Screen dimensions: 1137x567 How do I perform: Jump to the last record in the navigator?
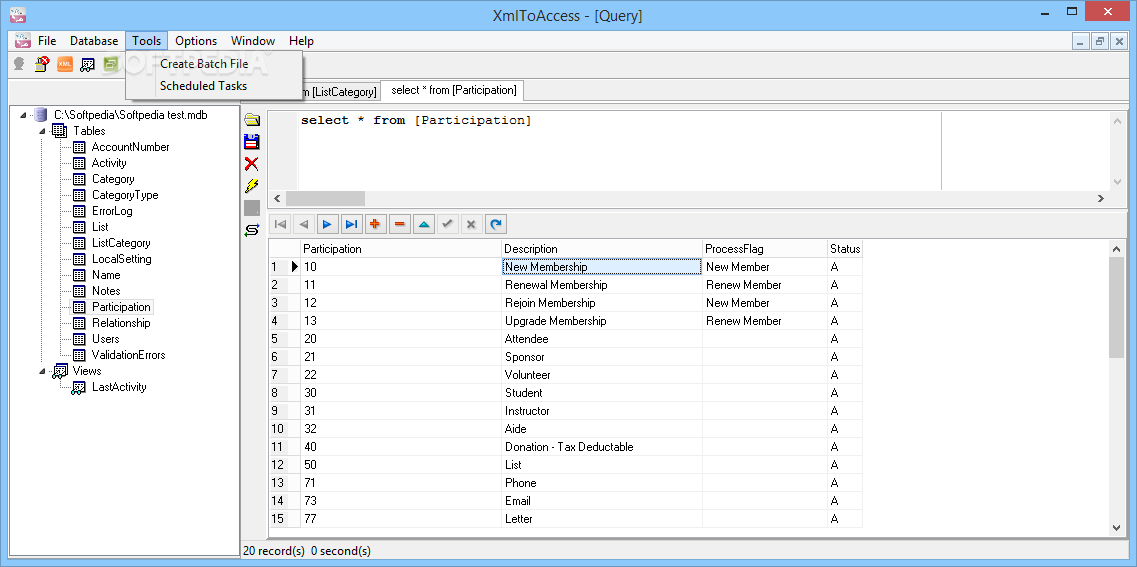tap(352, 224)
